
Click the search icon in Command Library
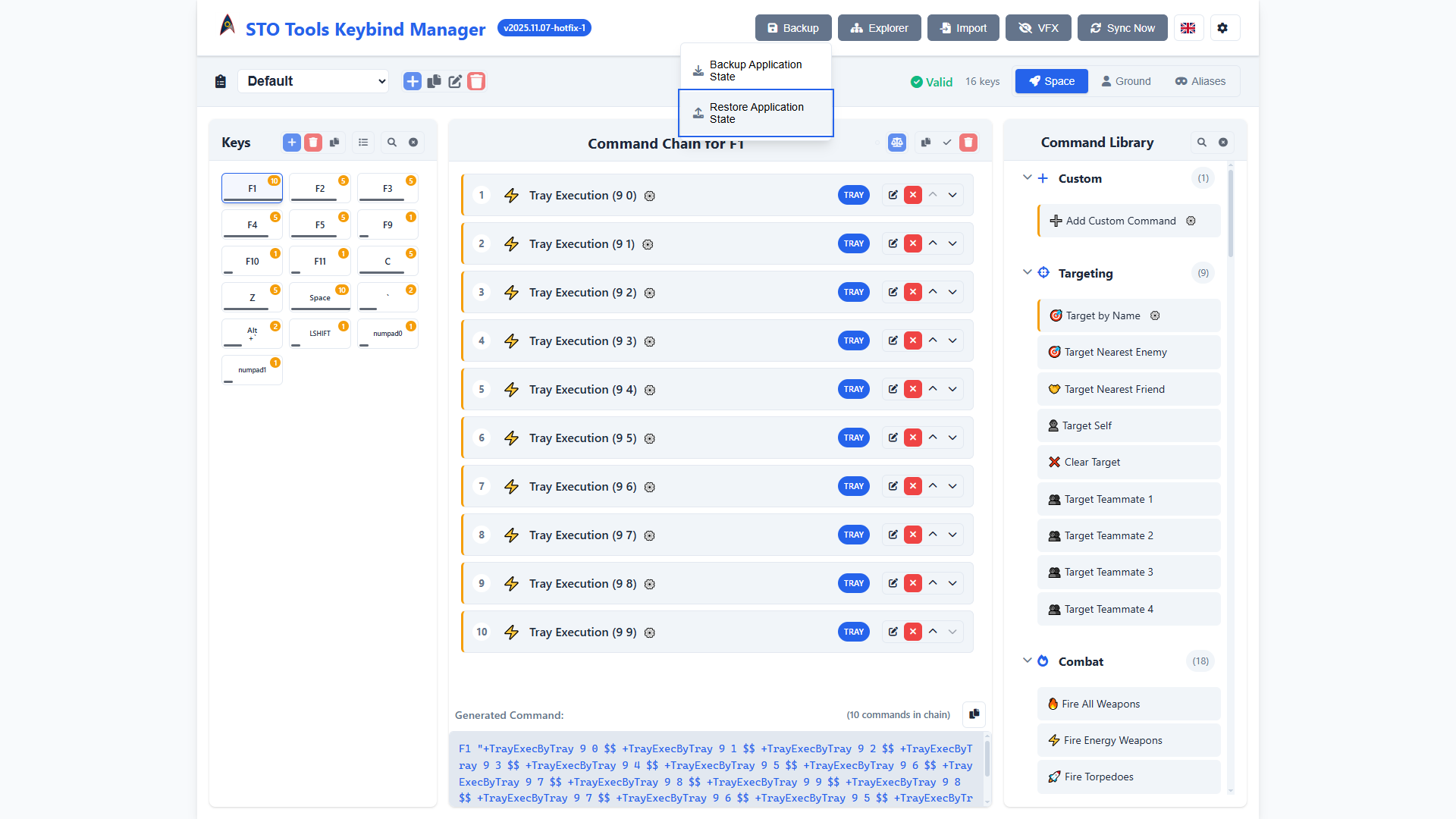coord(1201,143)
